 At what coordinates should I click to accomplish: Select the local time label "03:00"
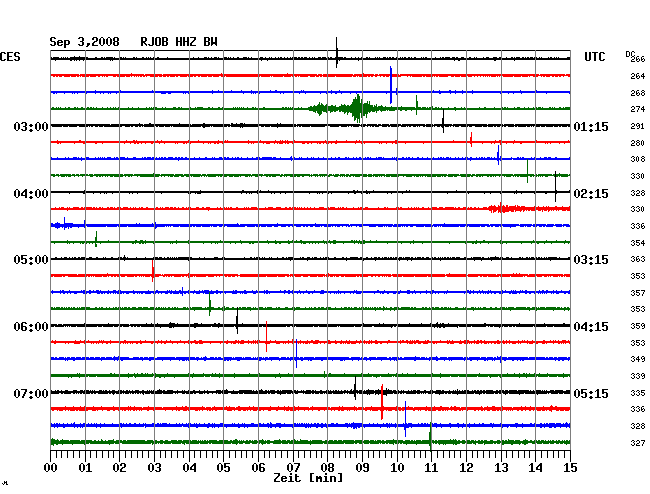coord(31,126)
